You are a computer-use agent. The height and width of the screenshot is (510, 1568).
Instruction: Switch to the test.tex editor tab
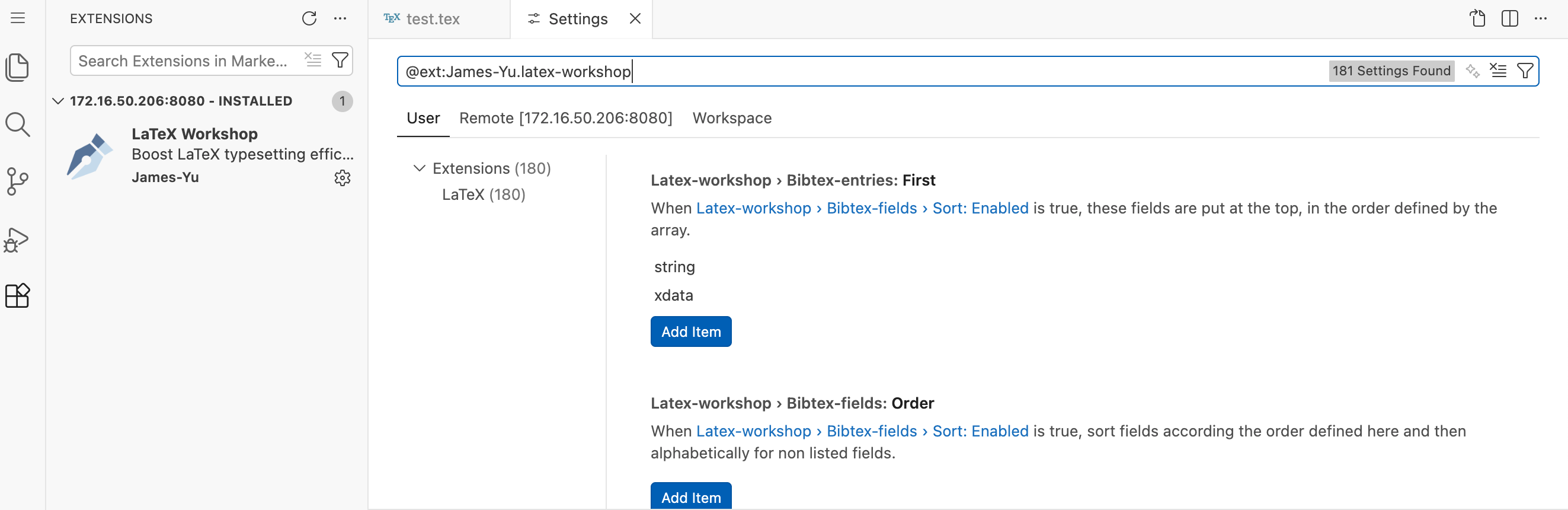click(x=439, y=19)
